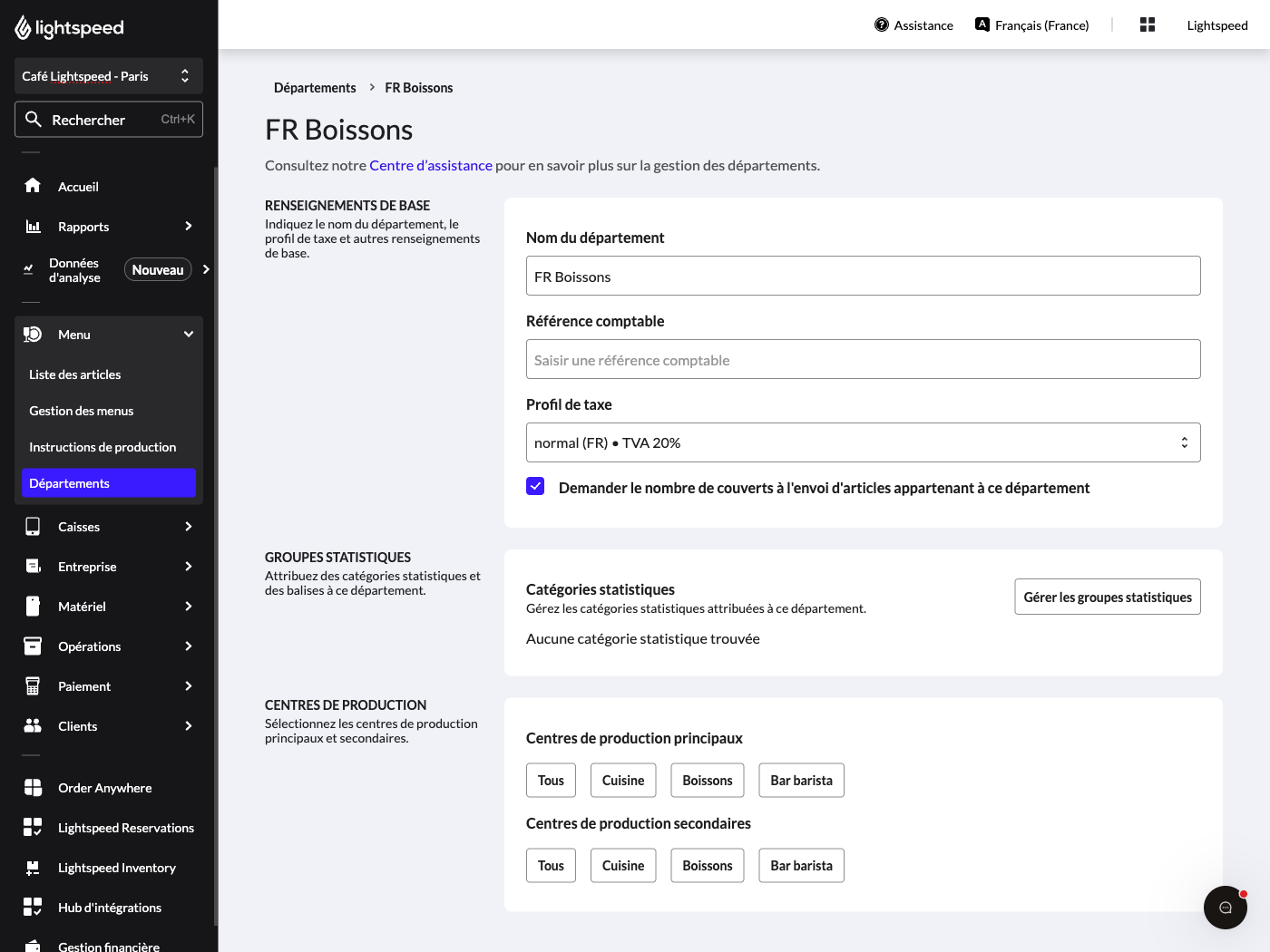Open the chat support bubble
This screenshot has width=1270, height=952.
tap(1225, 907)
